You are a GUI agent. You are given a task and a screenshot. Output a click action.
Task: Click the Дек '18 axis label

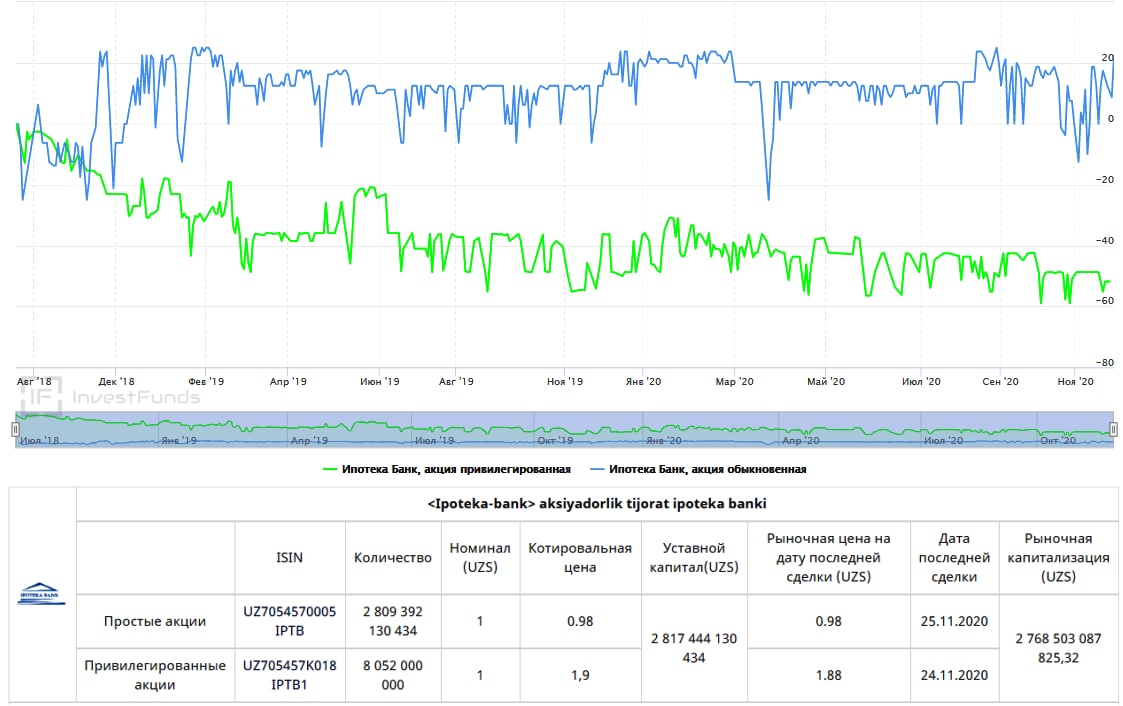tap(116, 382)
